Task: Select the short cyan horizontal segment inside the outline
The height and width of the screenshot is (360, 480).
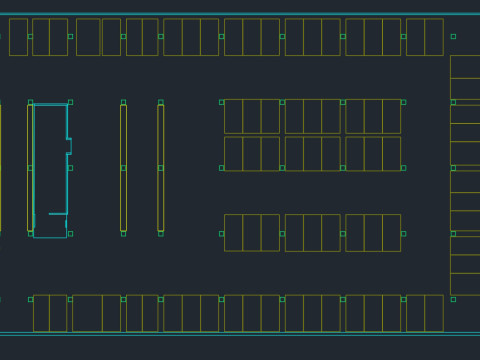Action: (58, 214)
